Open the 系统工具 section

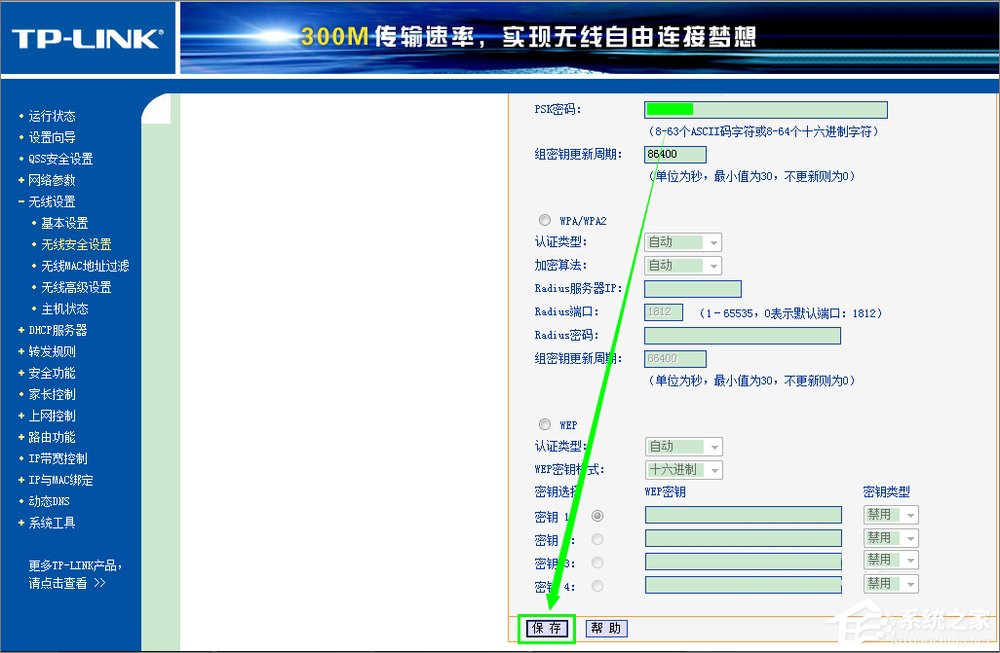coord(50,522)
